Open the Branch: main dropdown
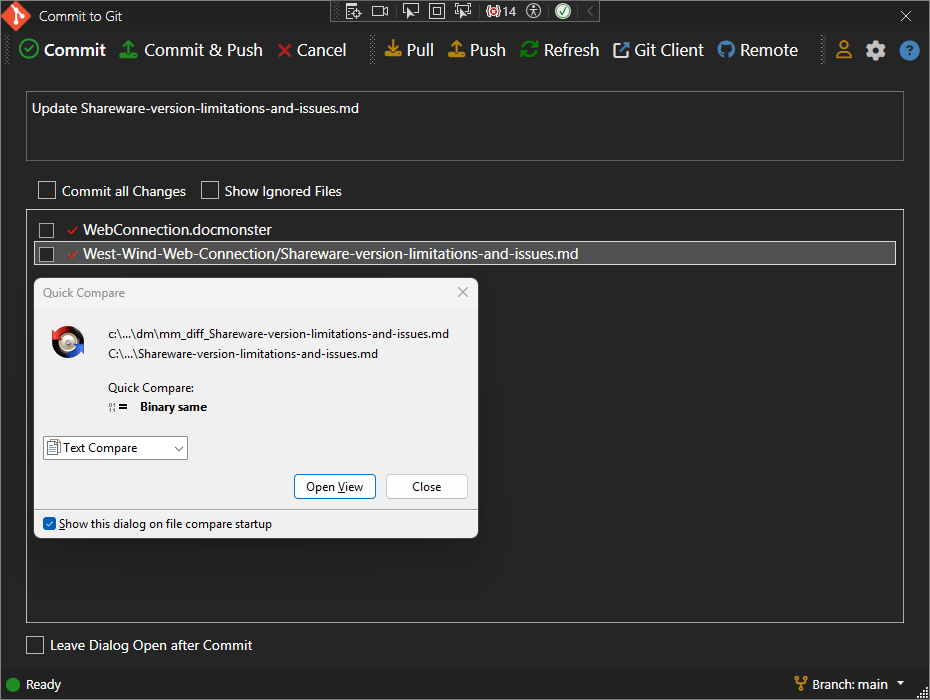Screen dimensions: 930x700 tap(849, 684)
